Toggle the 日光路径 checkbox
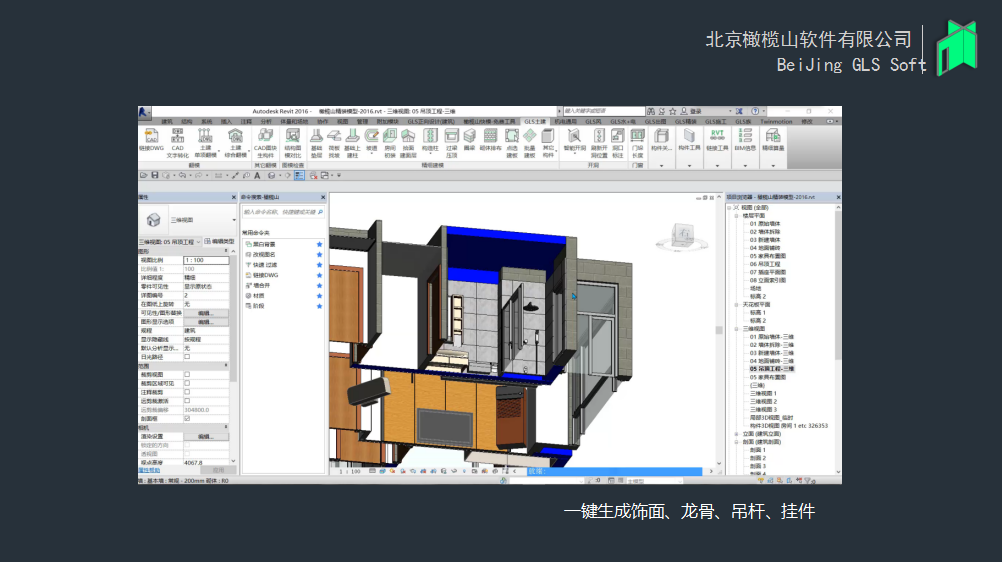This screenshot has height=562, width=1002. [x=187, y=357]
